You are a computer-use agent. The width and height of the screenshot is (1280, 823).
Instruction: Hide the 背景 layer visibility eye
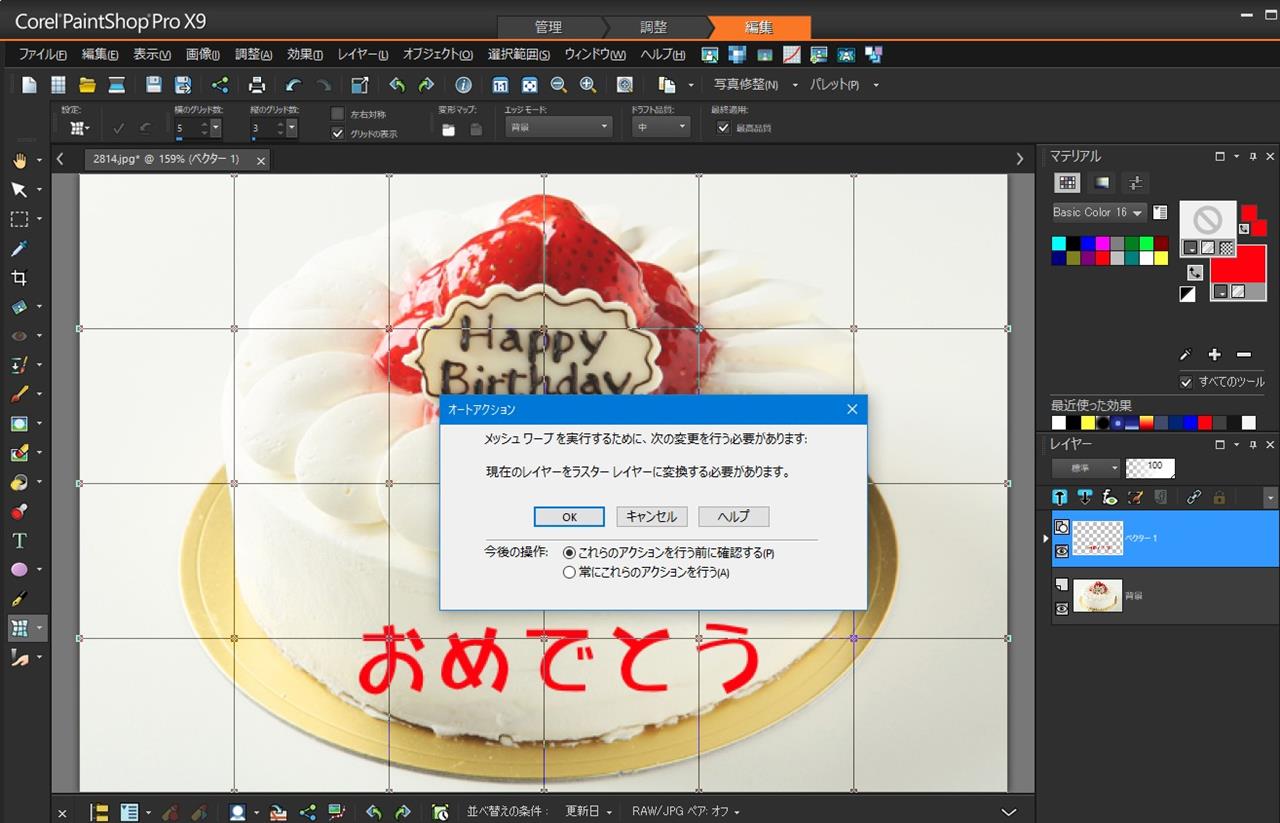coord(1062,608)
